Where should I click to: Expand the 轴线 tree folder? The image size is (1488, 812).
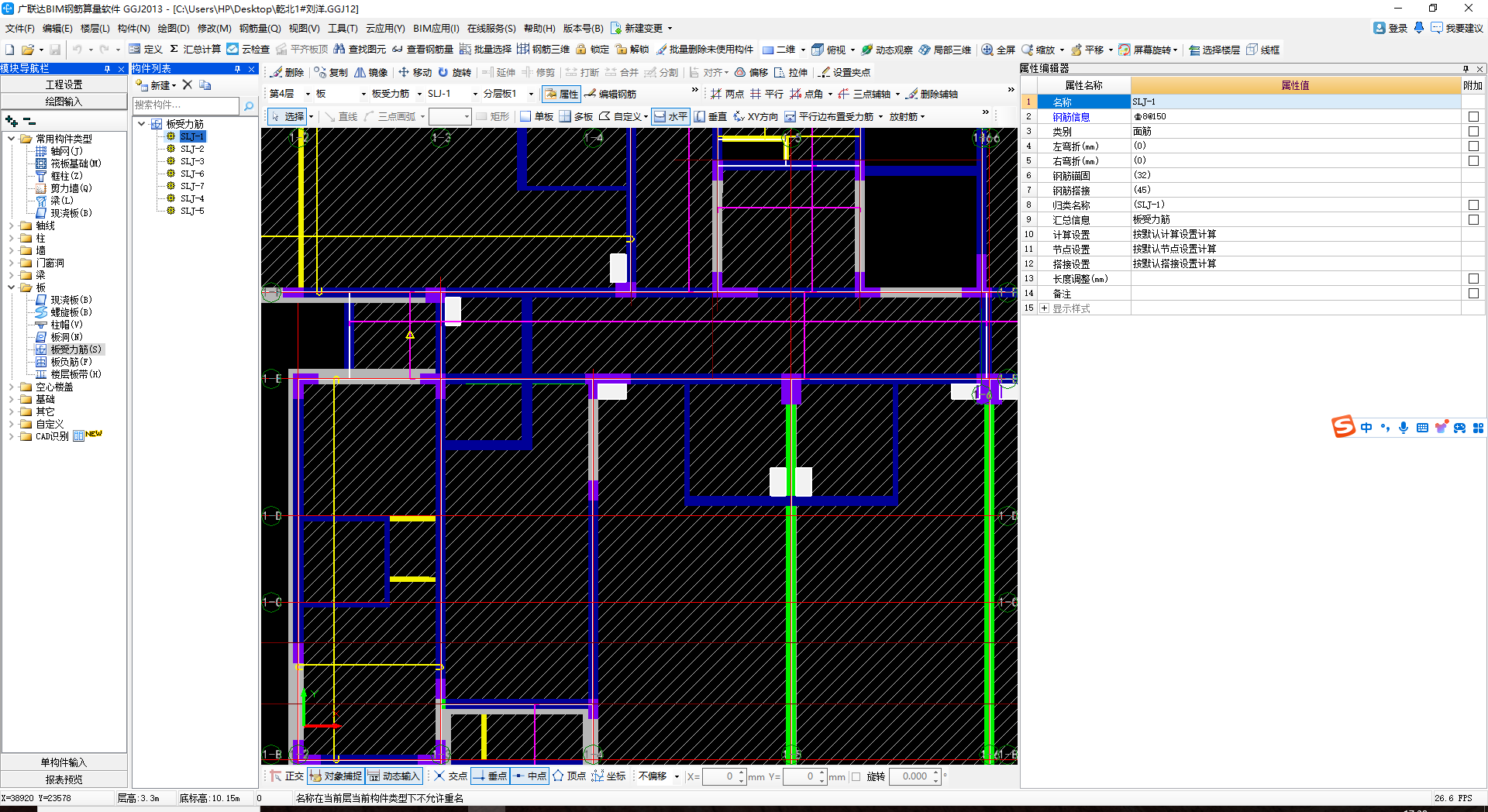click(12, 225)
